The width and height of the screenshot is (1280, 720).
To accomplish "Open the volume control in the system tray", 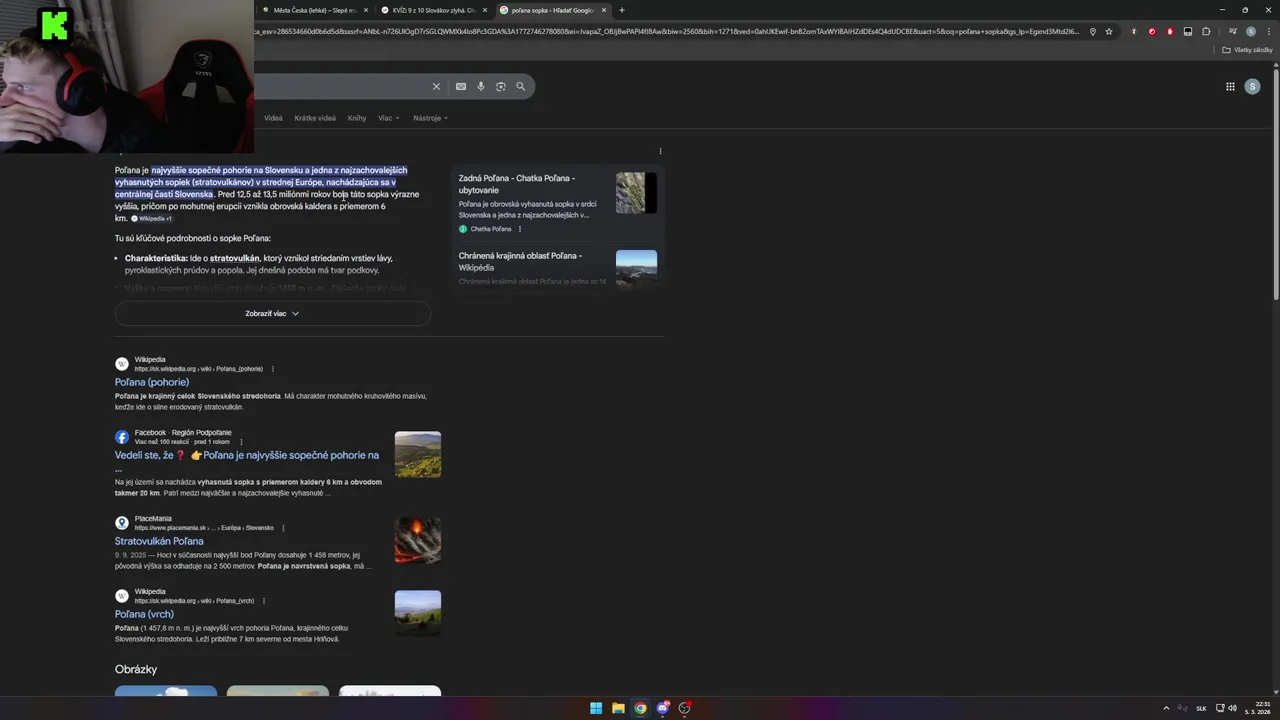I will pyautogui.click(x=1232, y=708).
